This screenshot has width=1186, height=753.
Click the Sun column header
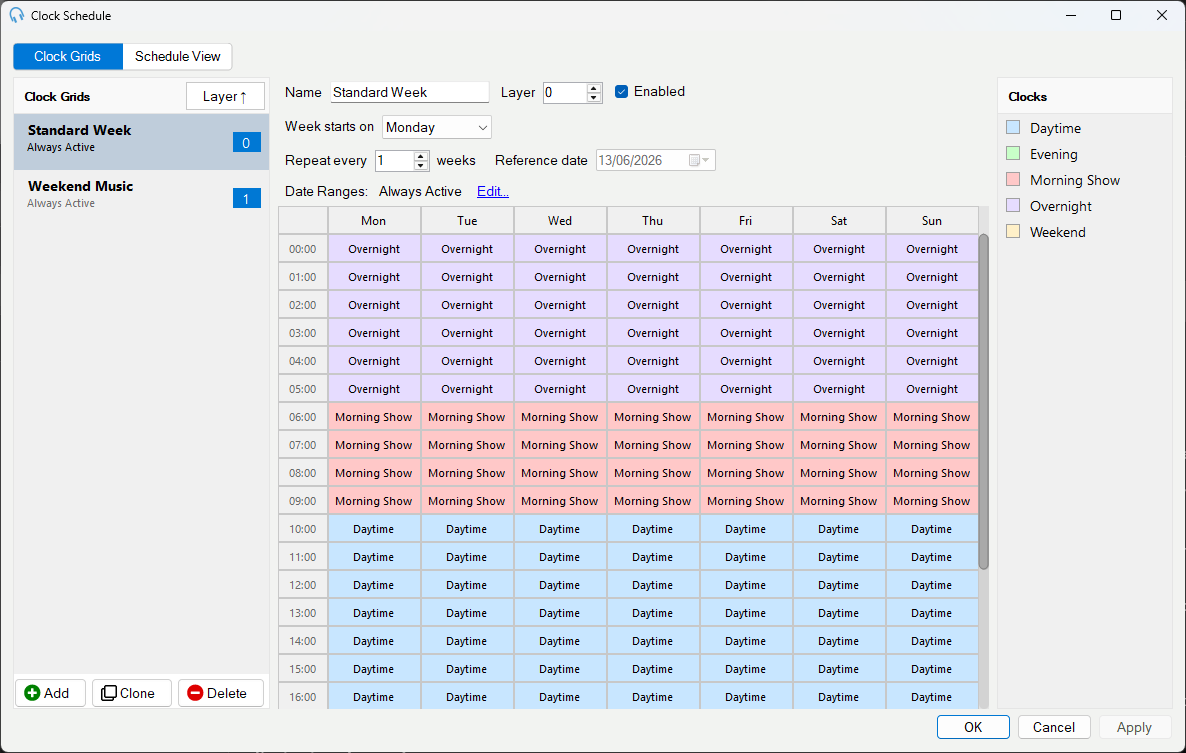point(932,221)
